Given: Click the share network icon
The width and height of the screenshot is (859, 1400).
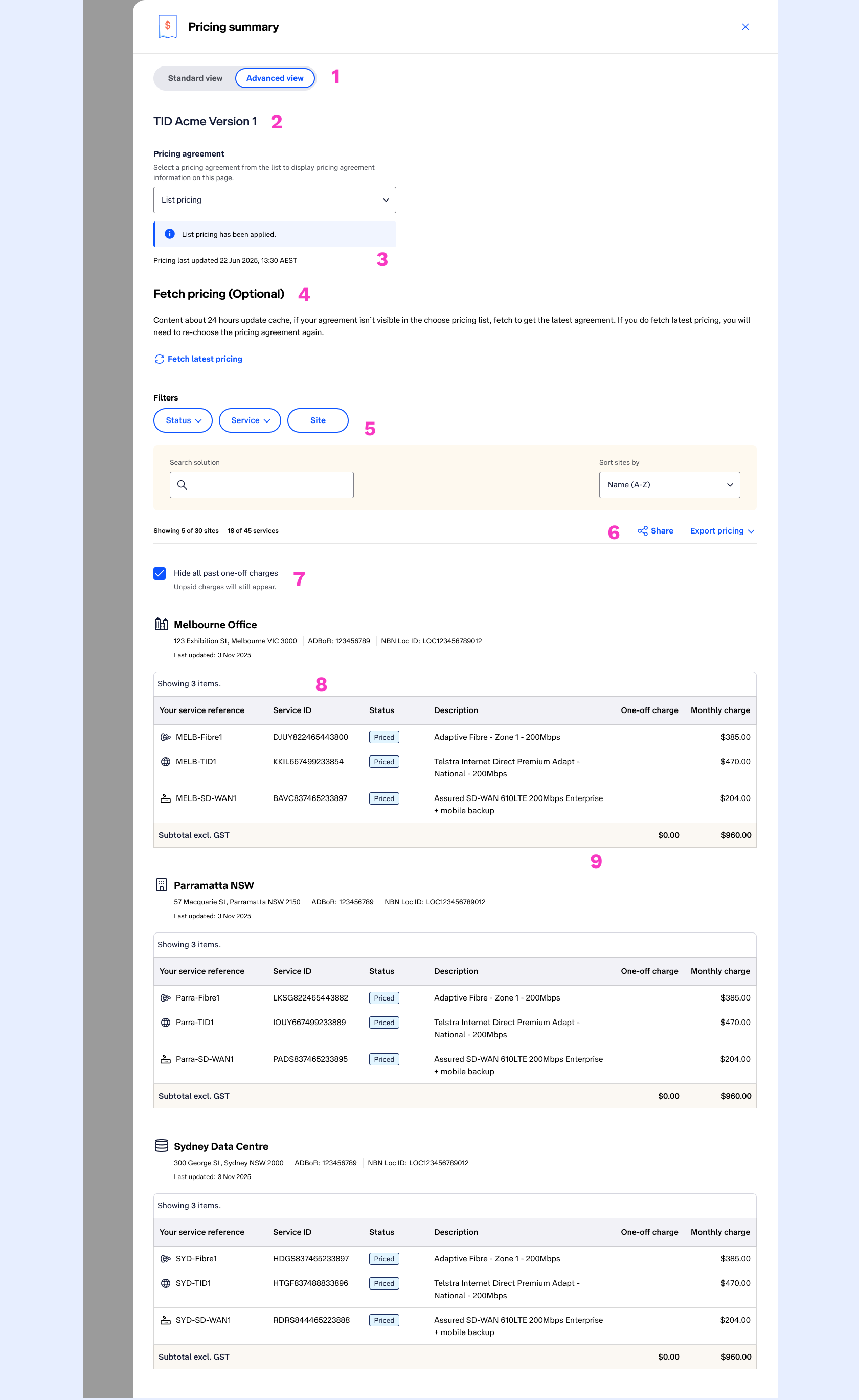Looking at the screenshot, I should pyautogui.click(x=642, y=530).
